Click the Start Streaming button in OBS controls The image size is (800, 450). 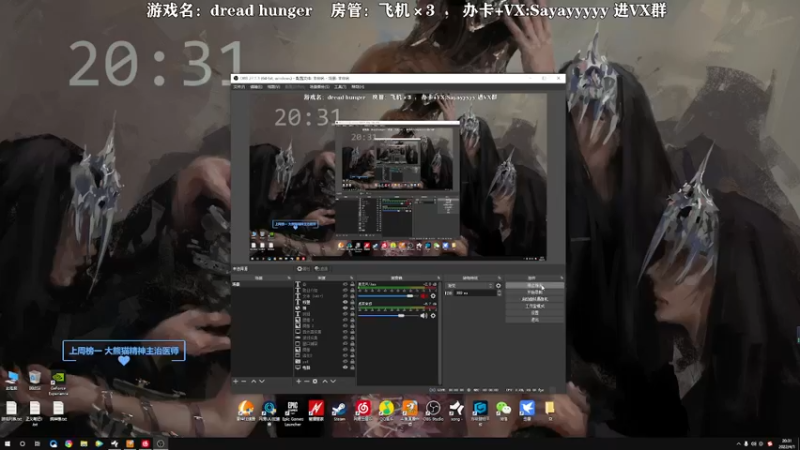click(x=535, y=285)
